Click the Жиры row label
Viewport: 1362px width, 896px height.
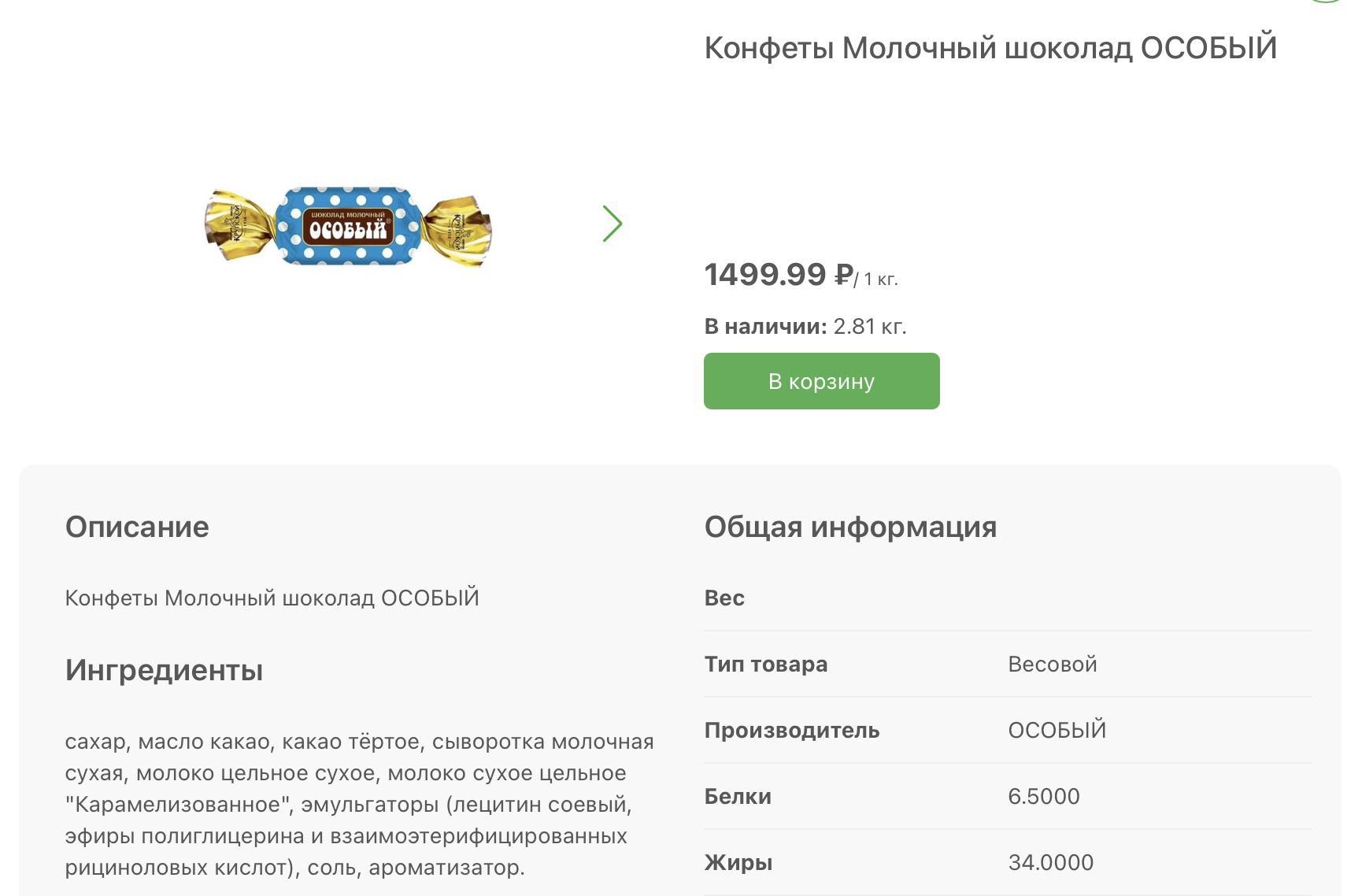[738, 862]
